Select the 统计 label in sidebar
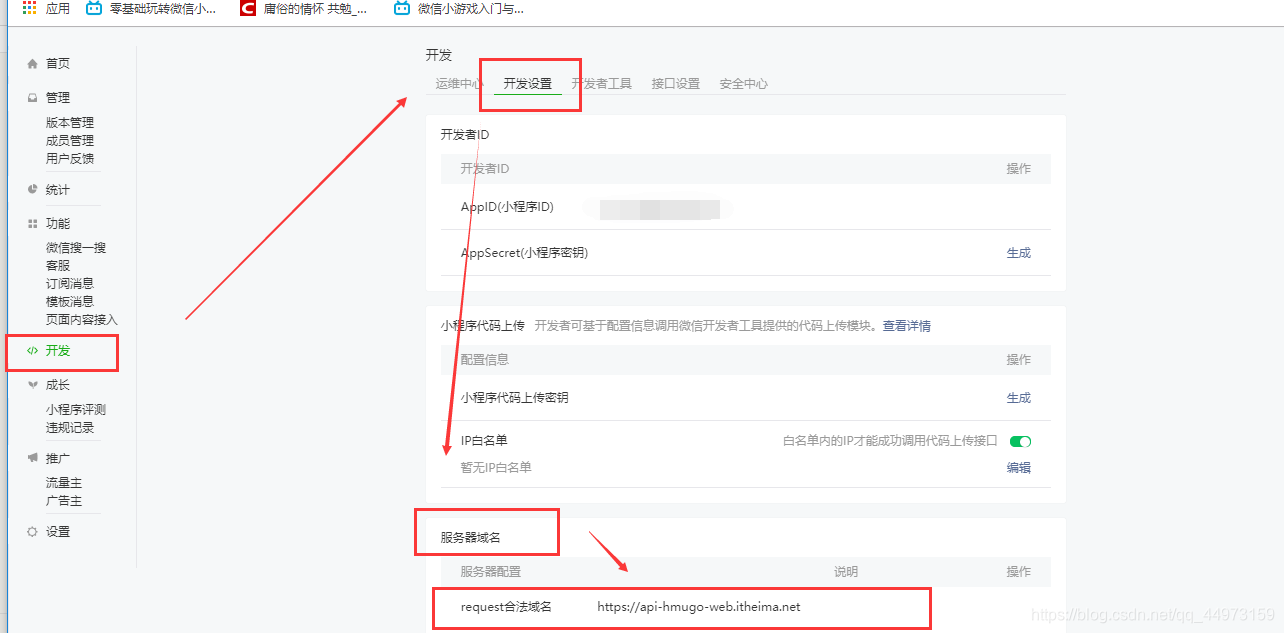 click(x=58, y=190)
